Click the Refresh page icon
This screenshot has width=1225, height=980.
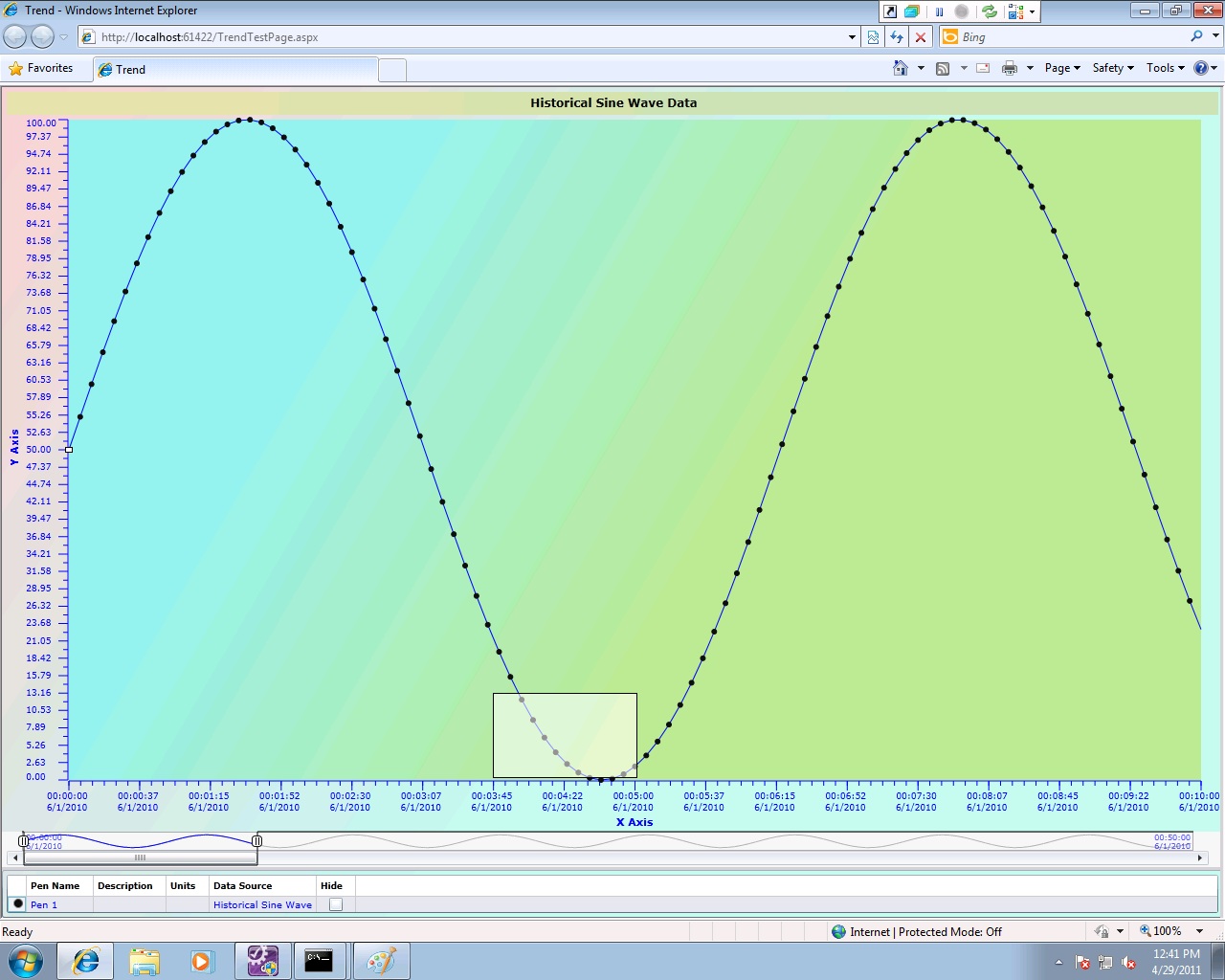coord(897,37)
